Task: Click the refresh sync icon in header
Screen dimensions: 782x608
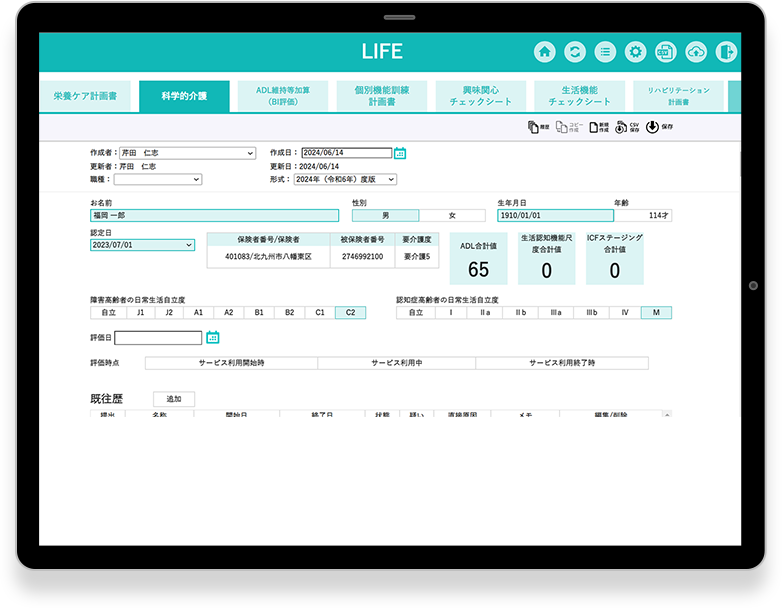Action: pos(575,52)
